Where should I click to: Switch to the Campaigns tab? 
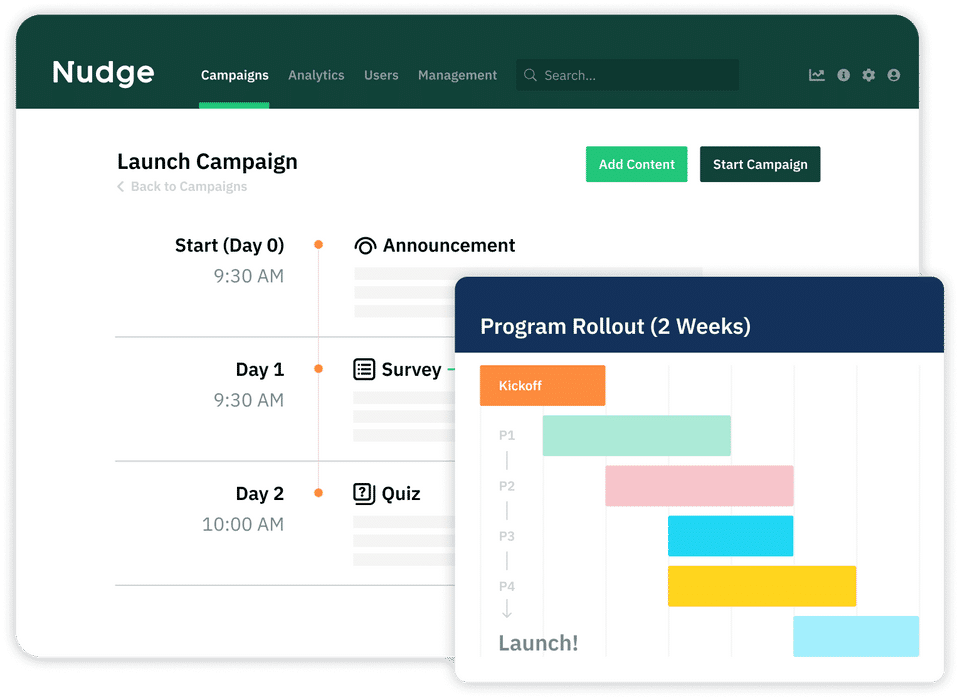[x=234, y=75]
